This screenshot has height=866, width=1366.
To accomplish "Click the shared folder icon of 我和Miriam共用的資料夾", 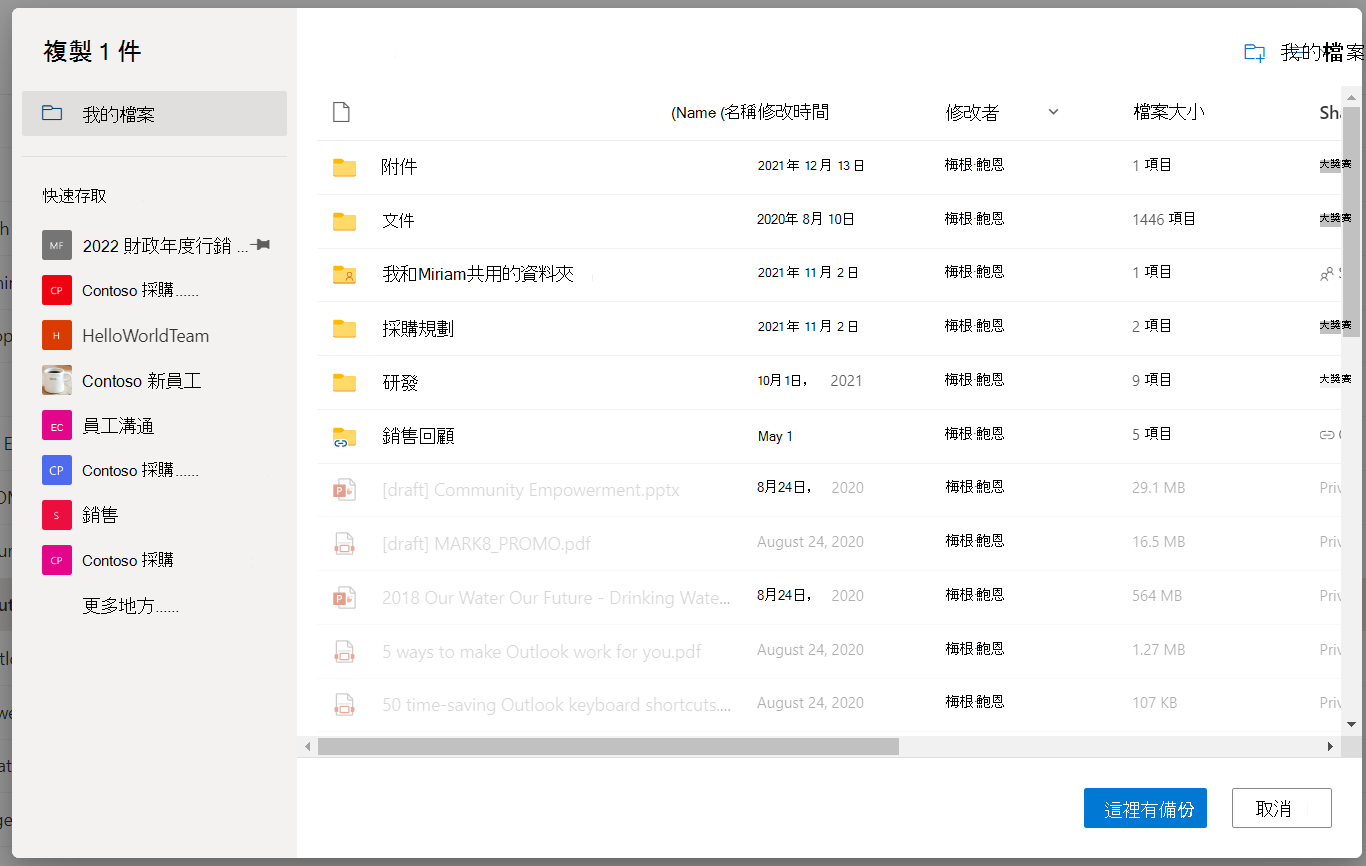I will tap(344, 274).
